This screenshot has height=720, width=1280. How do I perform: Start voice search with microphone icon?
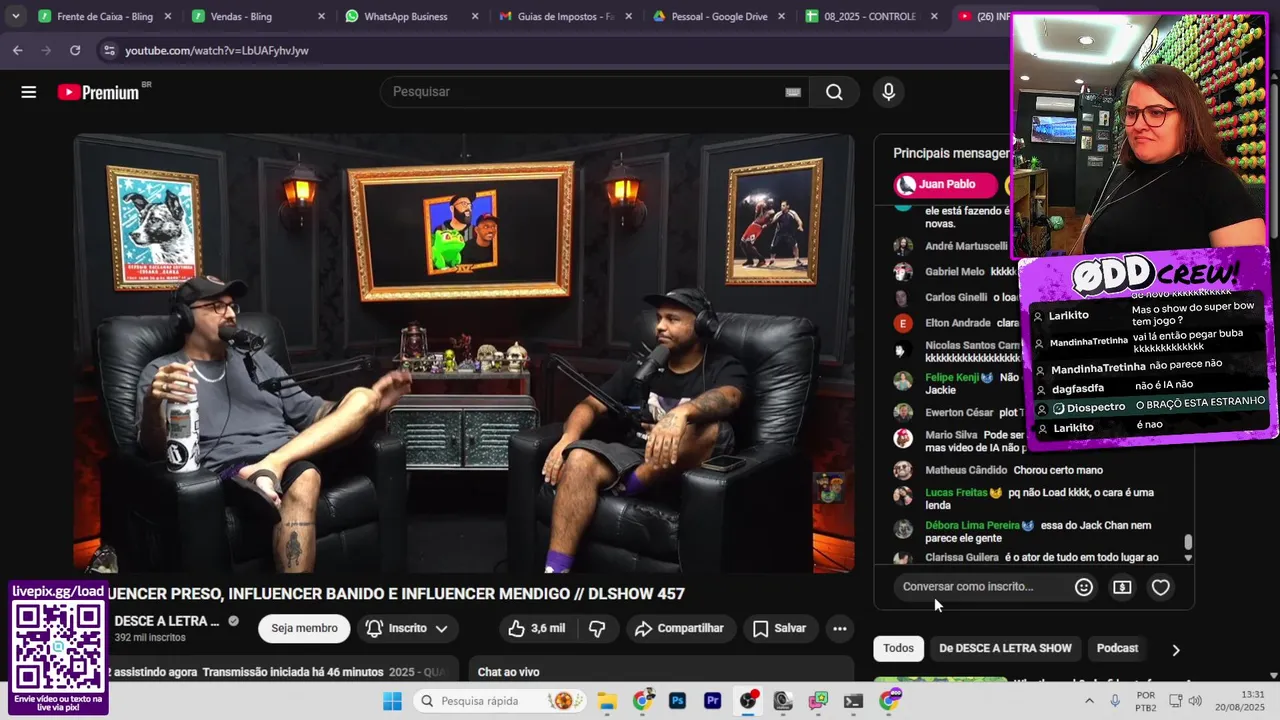click(x=888, y=92)
